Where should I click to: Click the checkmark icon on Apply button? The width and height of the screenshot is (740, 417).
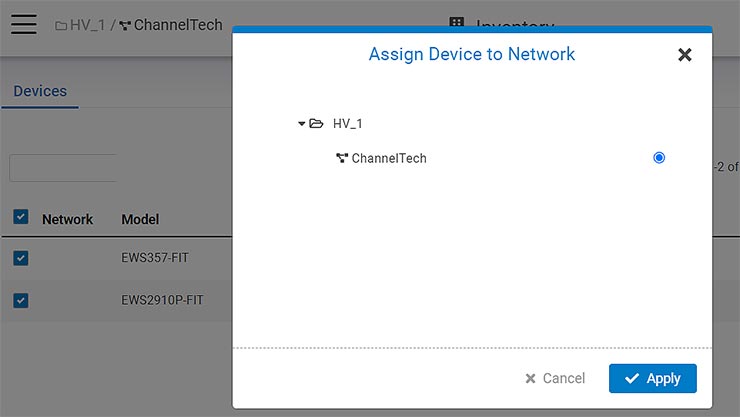[631, 378]
